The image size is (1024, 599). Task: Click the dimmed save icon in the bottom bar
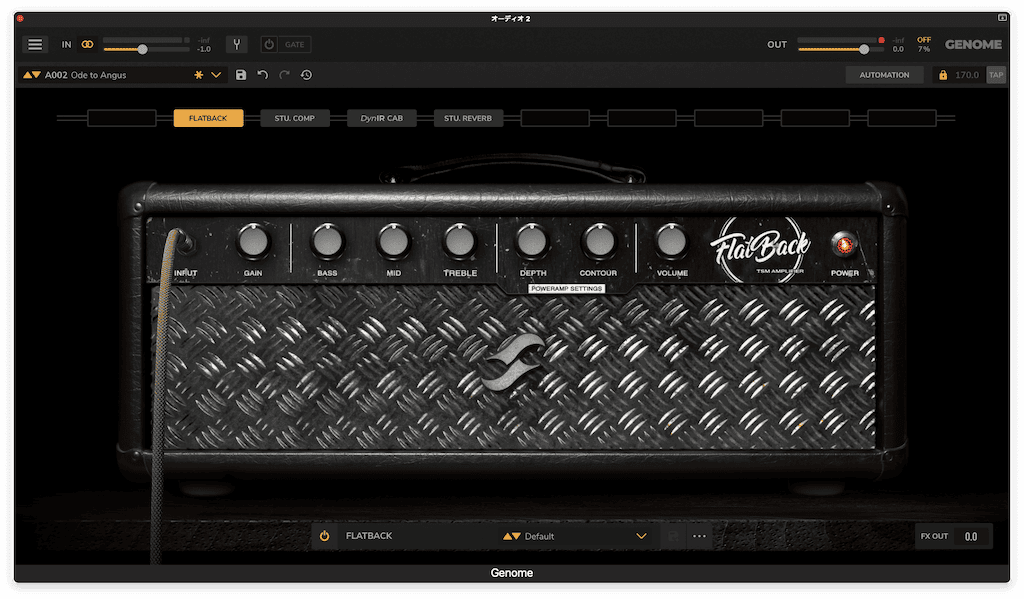673,536
